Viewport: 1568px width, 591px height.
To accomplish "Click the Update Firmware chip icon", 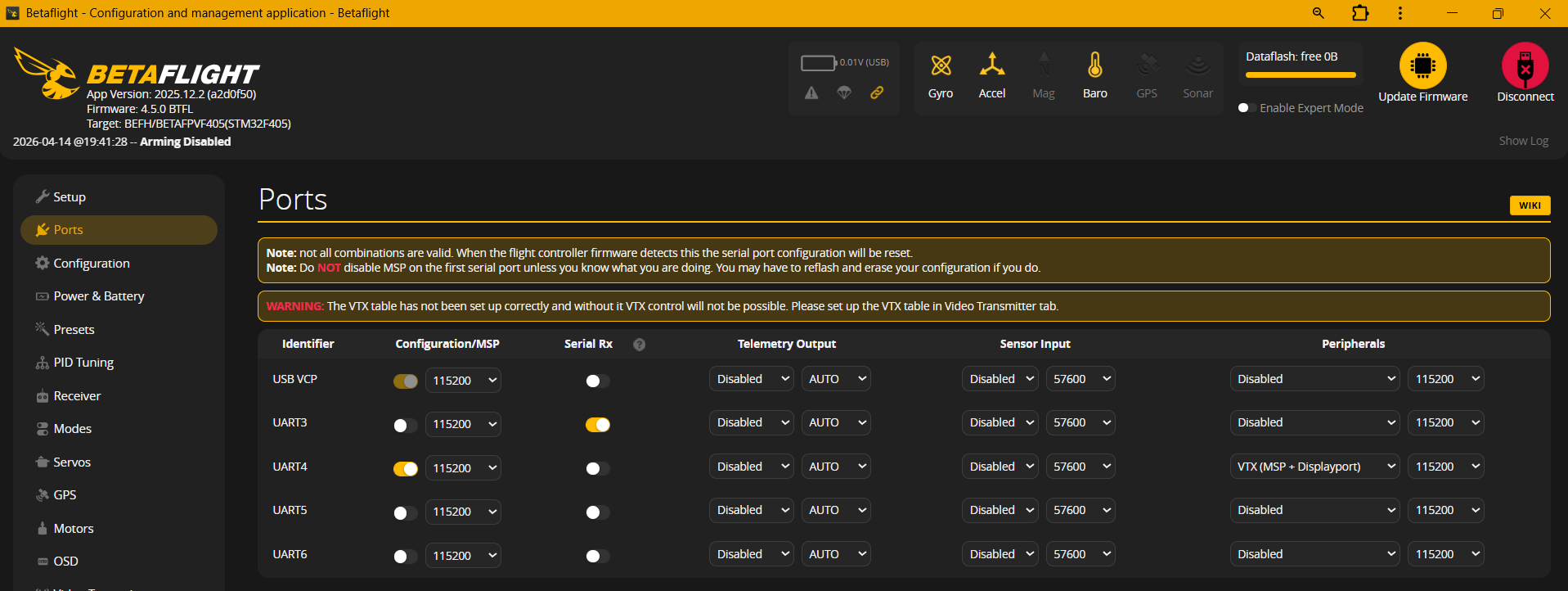I will (x=1422, y=65).
